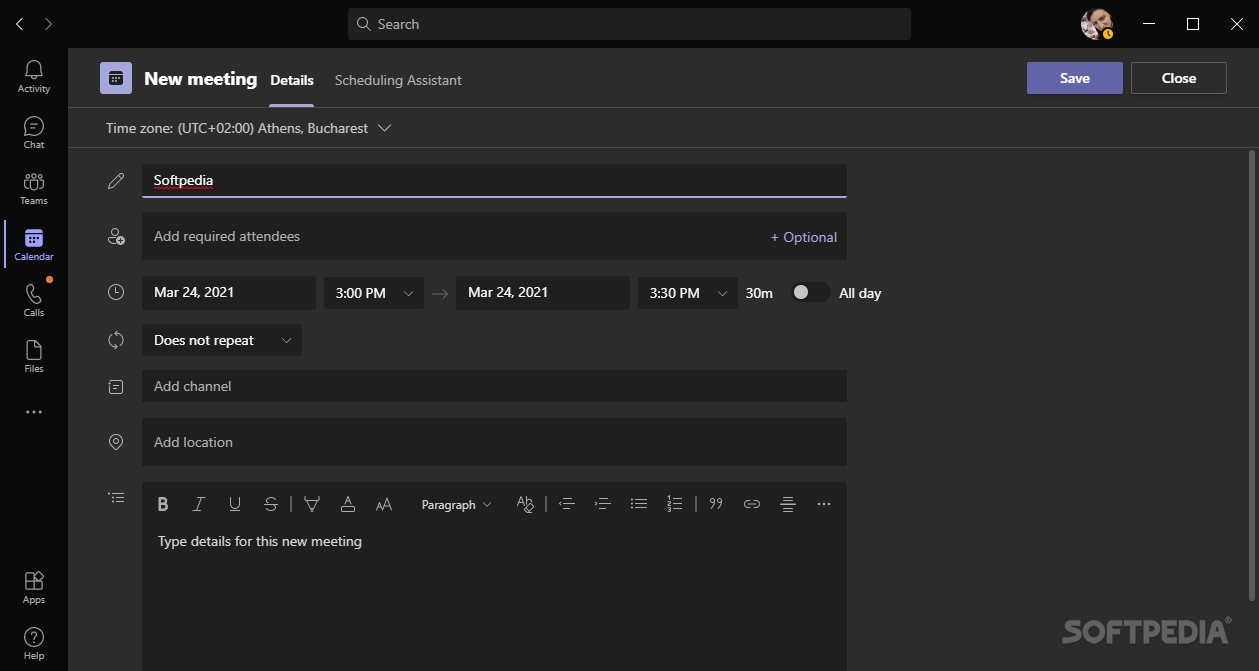Image resolution: width=1259 pixels, height=671 pixels.
Task: Click the Add location field
Action: (x=494, y=442)
